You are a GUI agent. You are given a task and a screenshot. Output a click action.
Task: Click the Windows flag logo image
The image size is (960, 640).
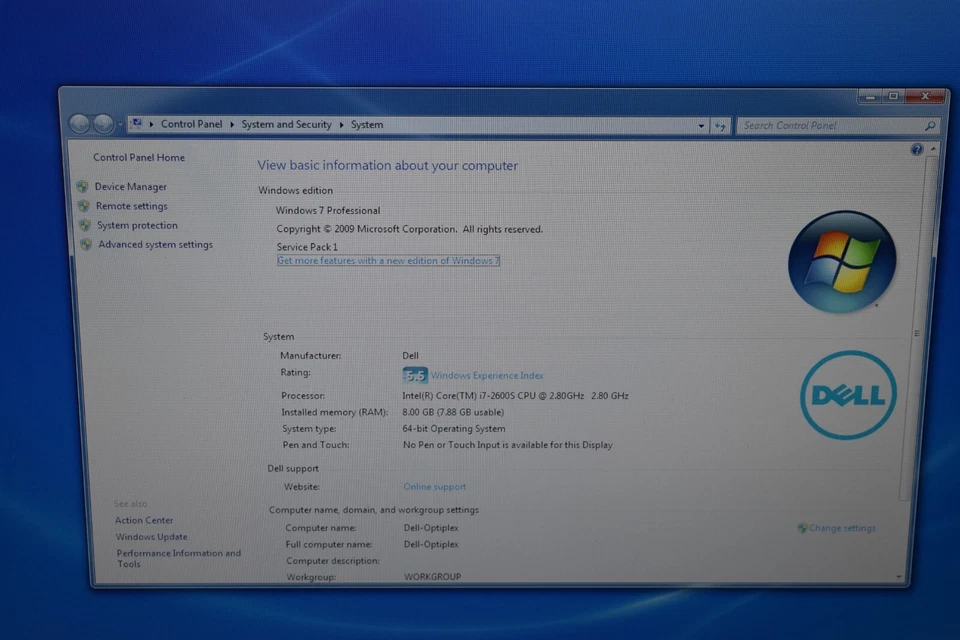842,260
